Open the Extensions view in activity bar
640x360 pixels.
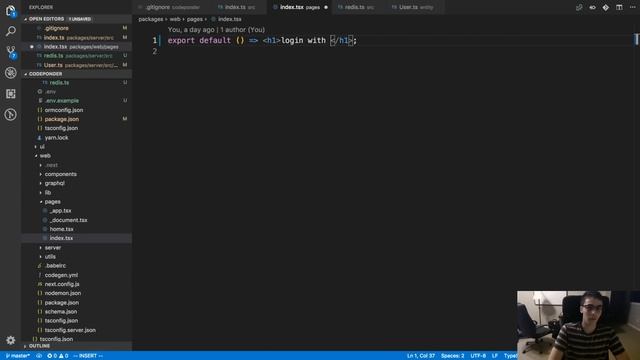(11, 94)
